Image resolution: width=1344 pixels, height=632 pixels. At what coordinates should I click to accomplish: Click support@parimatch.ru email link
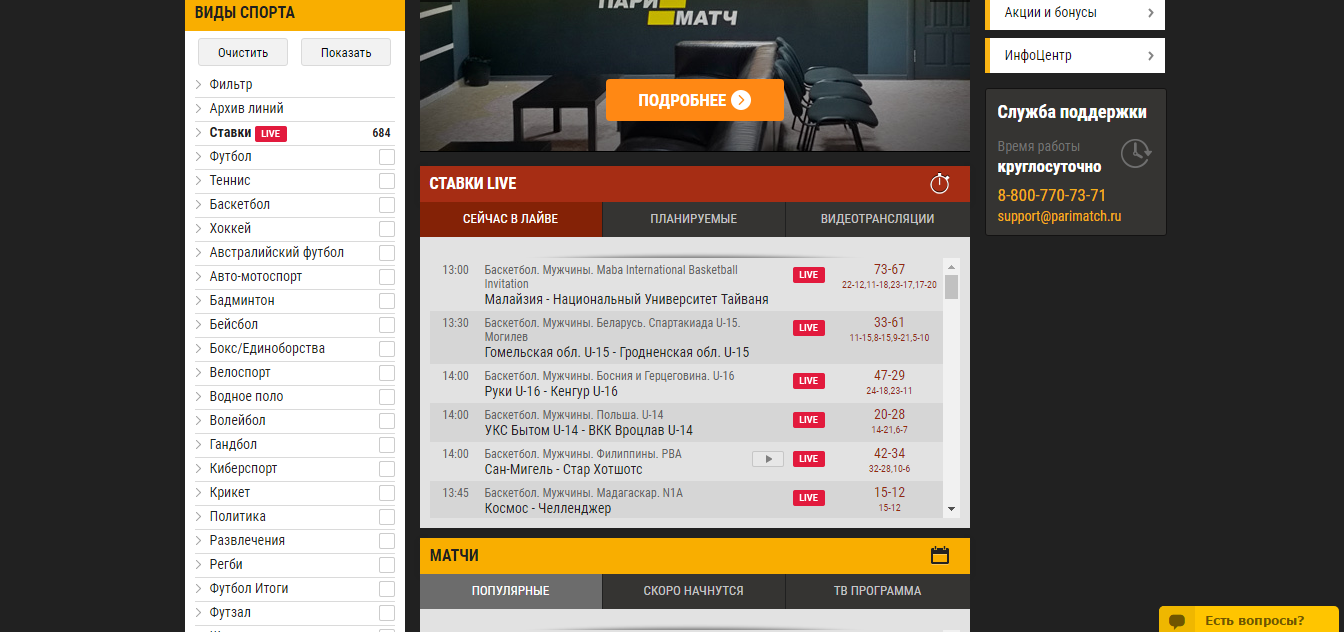pyautogui.click(x=1059, y=216)
